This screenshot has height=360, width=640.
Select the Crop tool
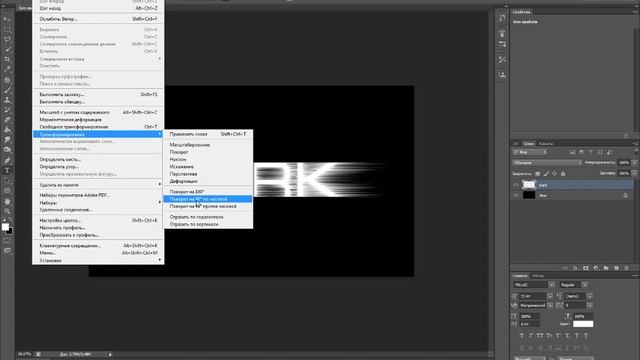click(7, 59)
